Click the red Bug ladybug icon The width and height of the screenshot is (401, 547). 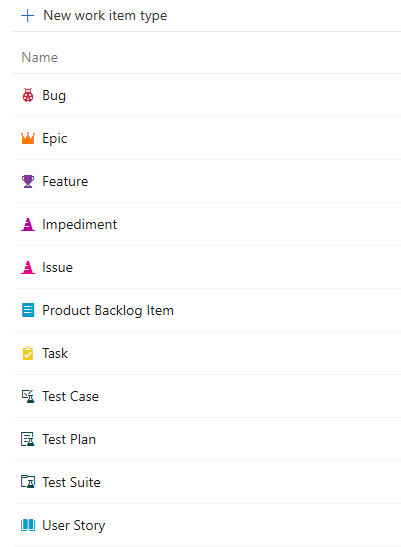28,95
